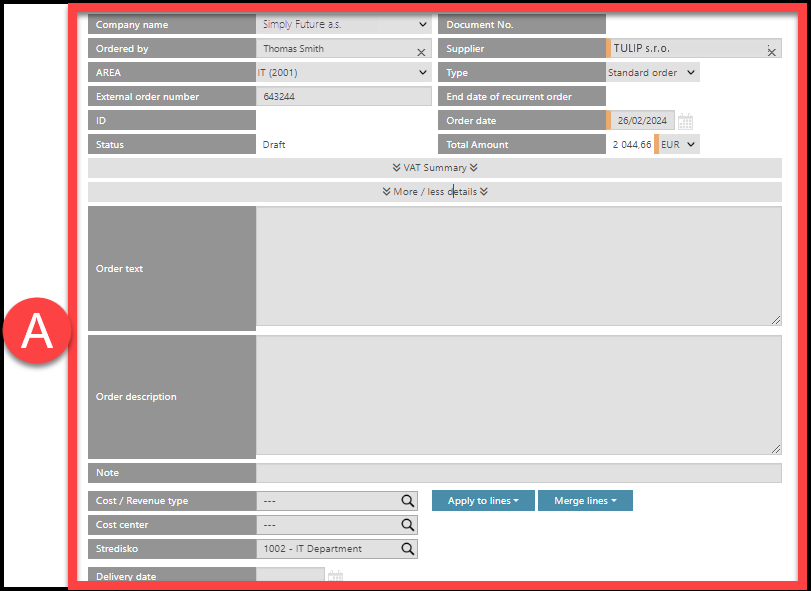Open the Delivery date calendar icon
This screenshot has height=591, width=811.
336,576
